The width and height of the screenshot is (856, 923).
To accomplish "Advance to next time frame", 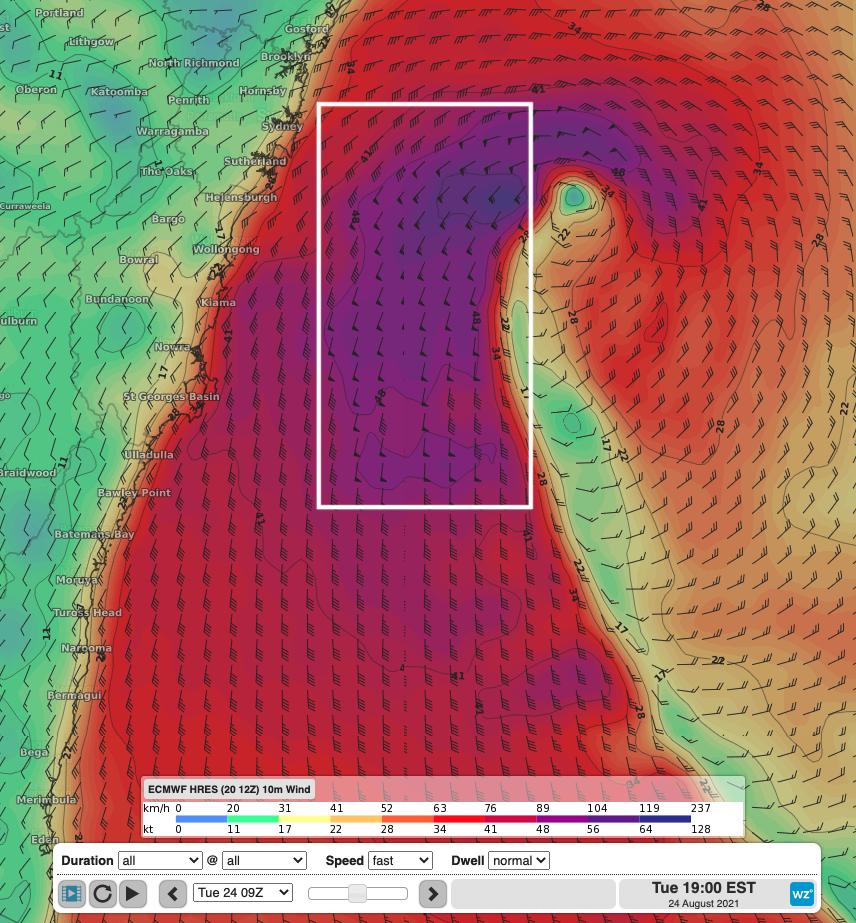I will tap(432, 893).
